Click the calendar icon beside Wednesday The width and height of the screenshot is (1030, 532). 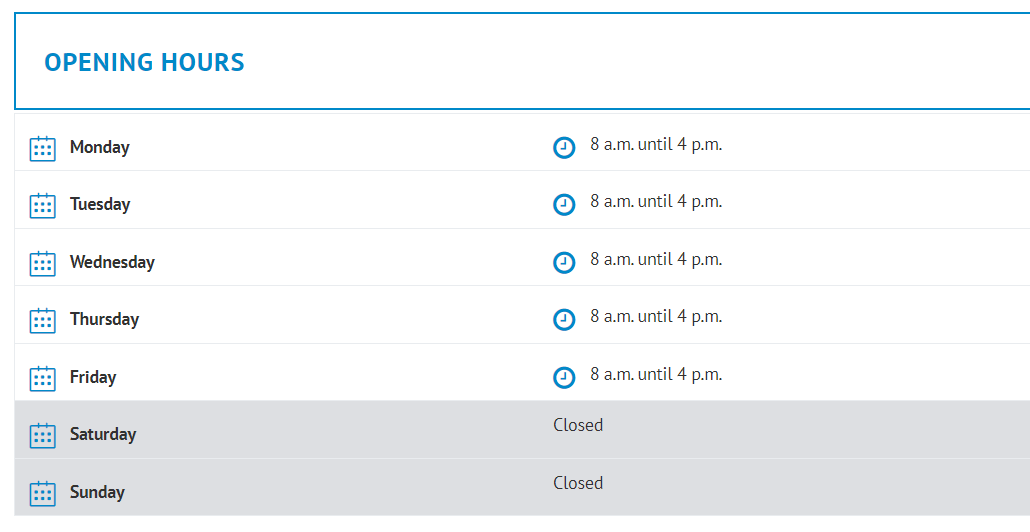(x=42, y=263)
